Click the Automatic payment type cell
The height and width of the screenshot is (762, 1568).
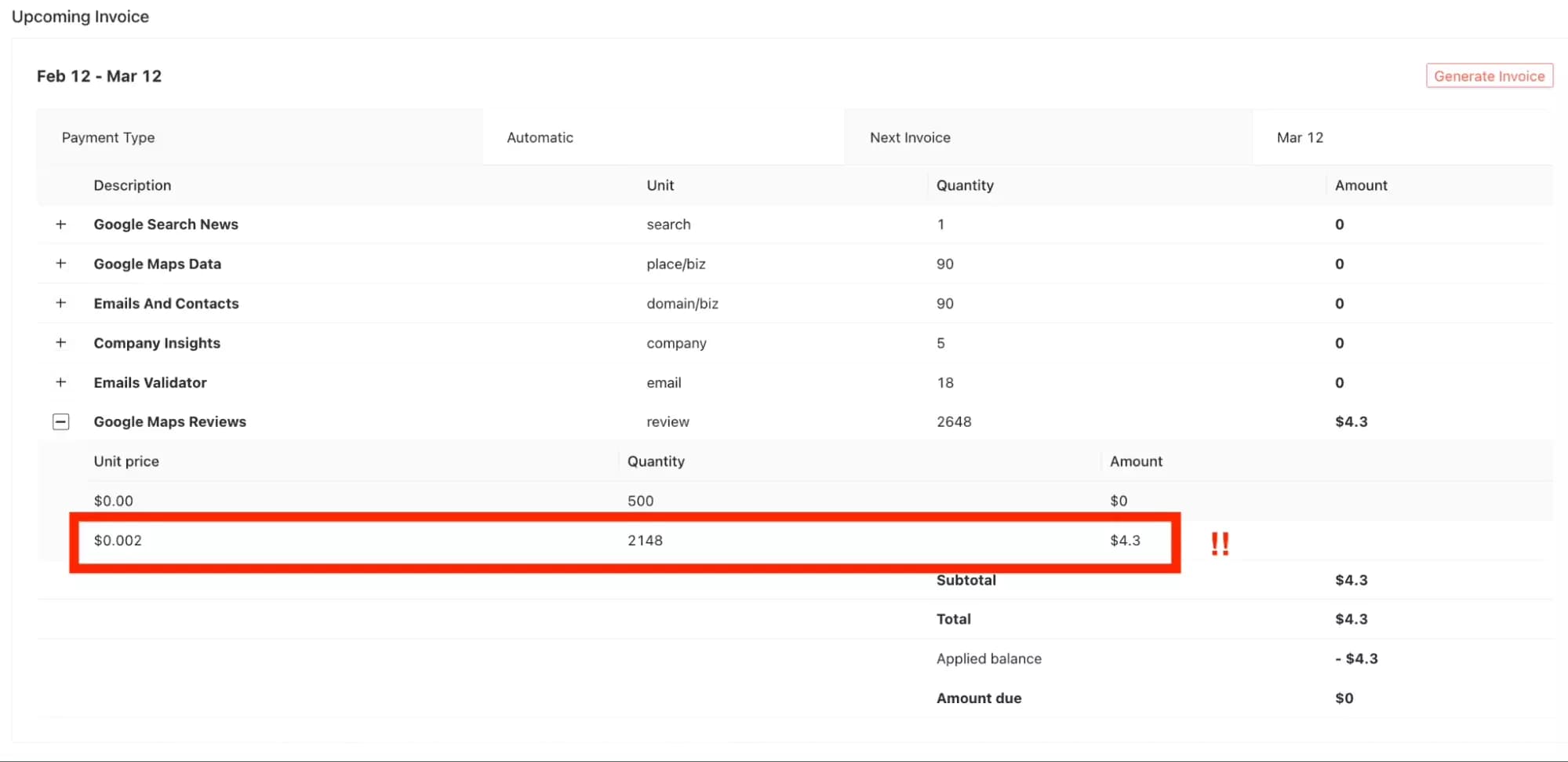coord(540,137)
